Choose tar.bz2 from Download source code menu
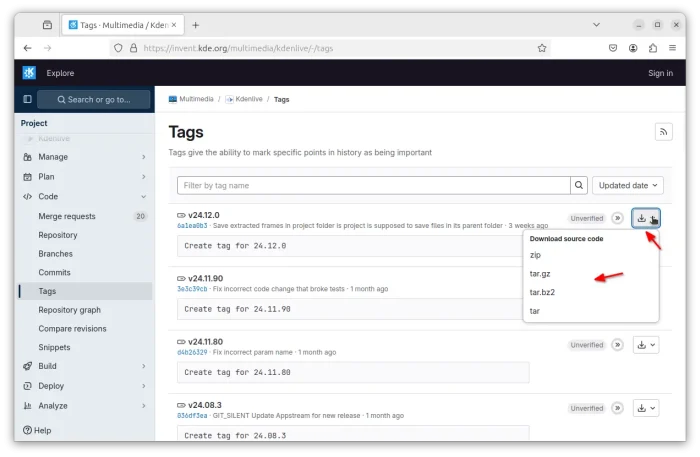 pyautogui.click(x=542, y=292)
